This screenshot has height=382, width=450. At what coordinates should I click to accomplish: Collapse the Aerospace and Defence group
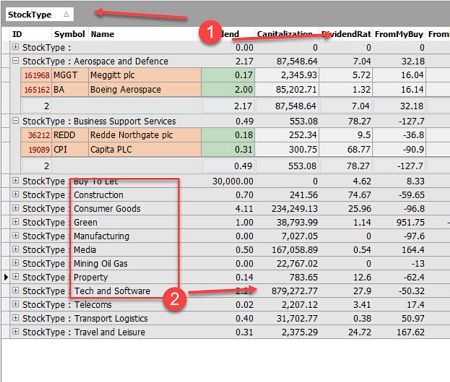coord(15,61)
